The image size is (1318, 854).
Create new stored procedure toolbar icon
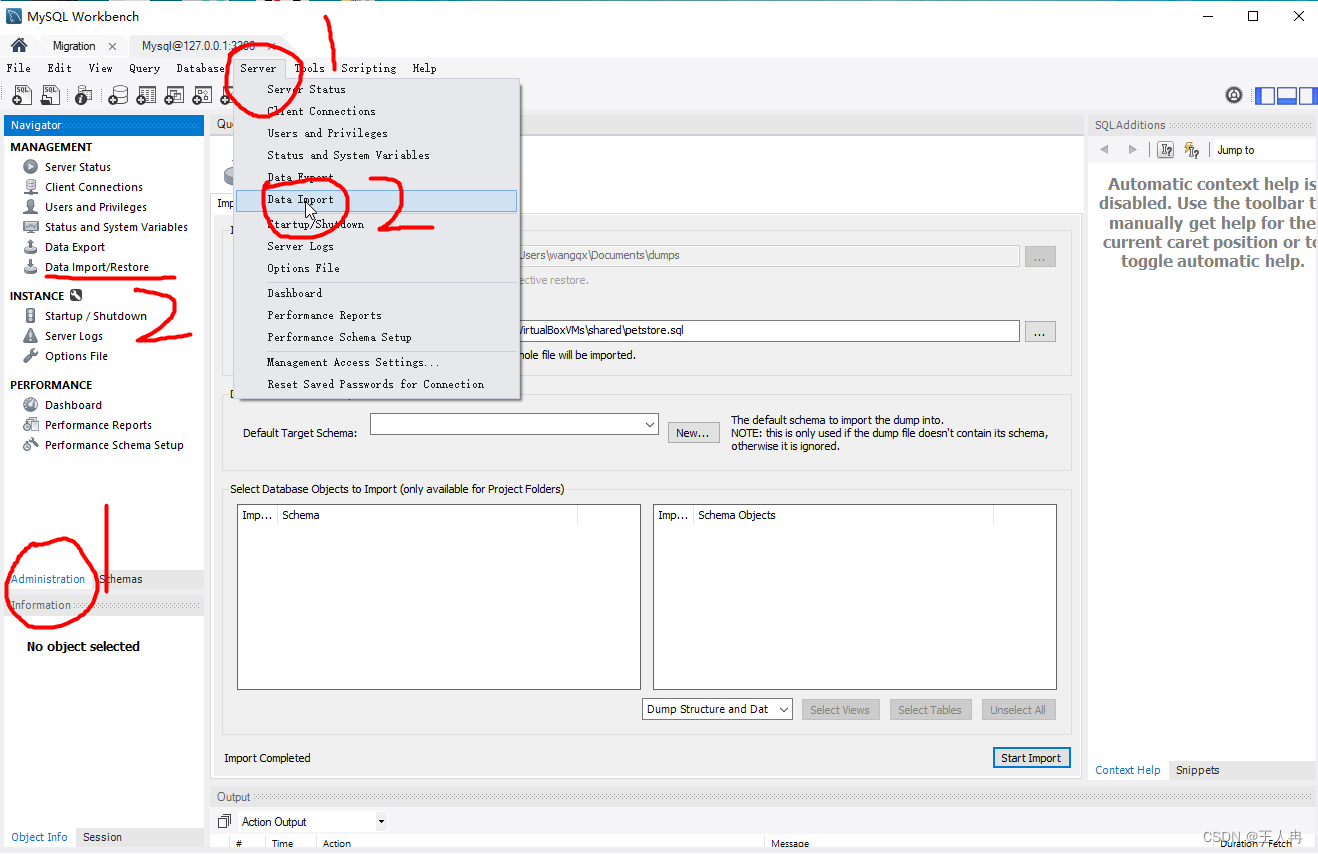click(x=202, y=95)
